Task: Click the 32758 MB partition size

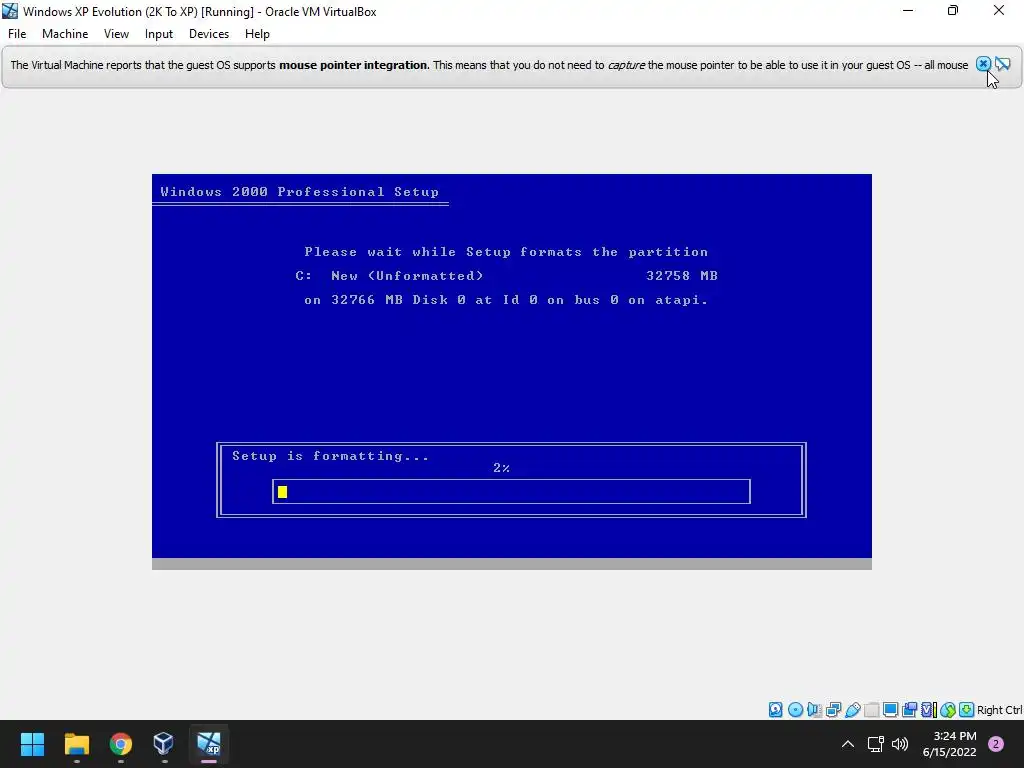Action: pyautogui.click(x=682, y=276)
